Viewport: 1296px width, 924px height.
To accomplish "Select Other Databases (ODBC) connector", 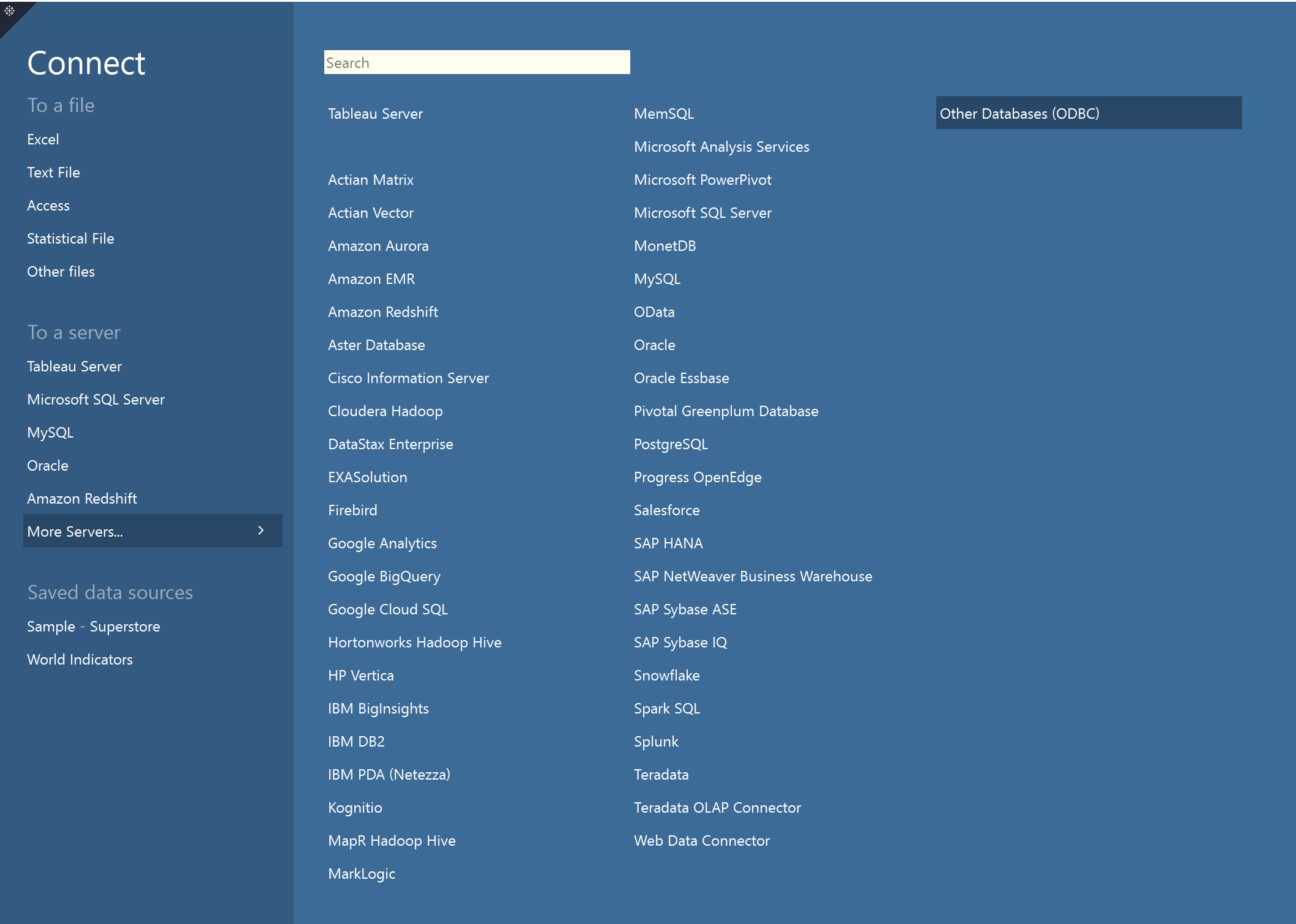I will [x=1019, y=113].
